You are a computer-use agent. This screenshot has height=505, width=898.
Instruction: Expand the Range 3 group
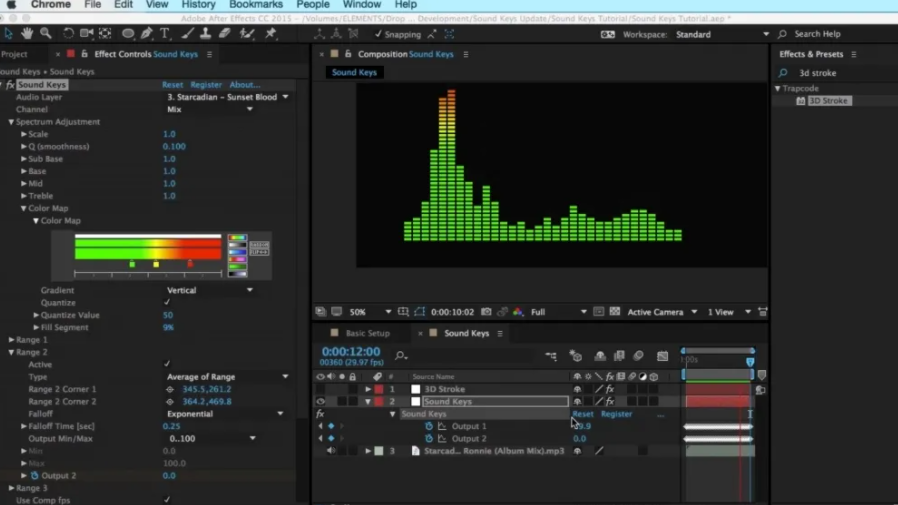(x=11, y=488)
